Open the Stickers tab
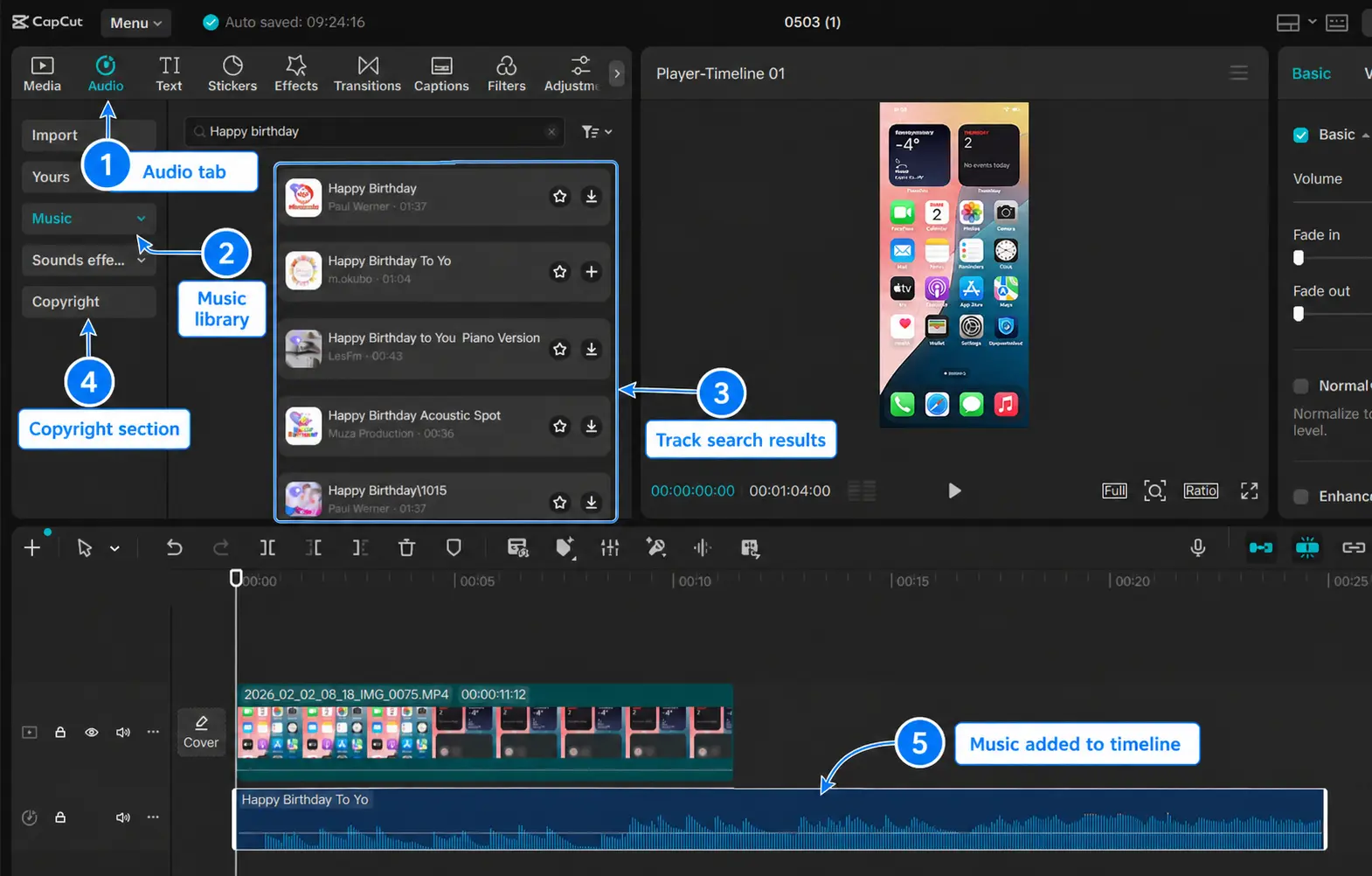This screenshot has width=1372, height=876. (x=232, y=73)
